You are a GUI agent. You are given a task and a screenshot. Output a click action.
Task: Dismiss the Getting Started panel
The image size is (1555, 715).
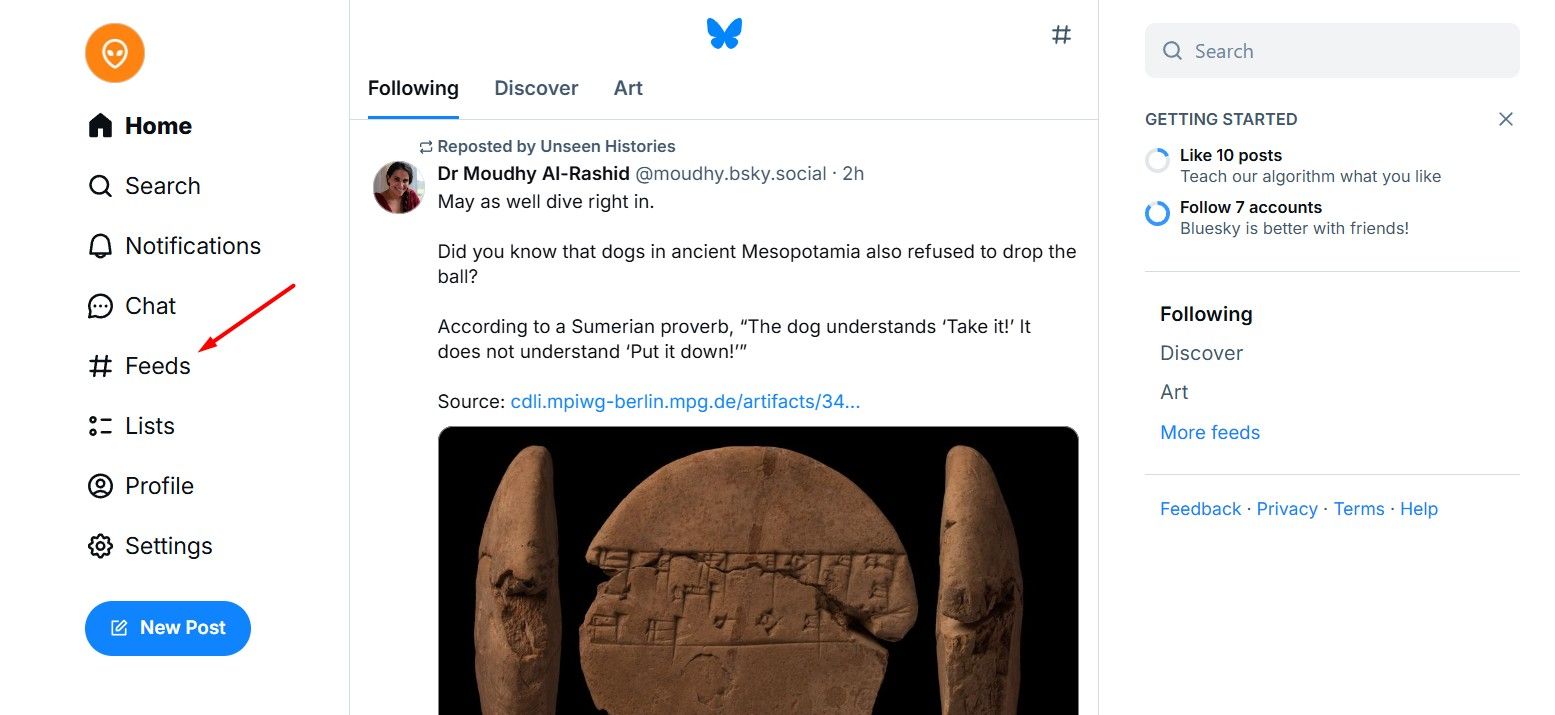[x=1505, y=119]
